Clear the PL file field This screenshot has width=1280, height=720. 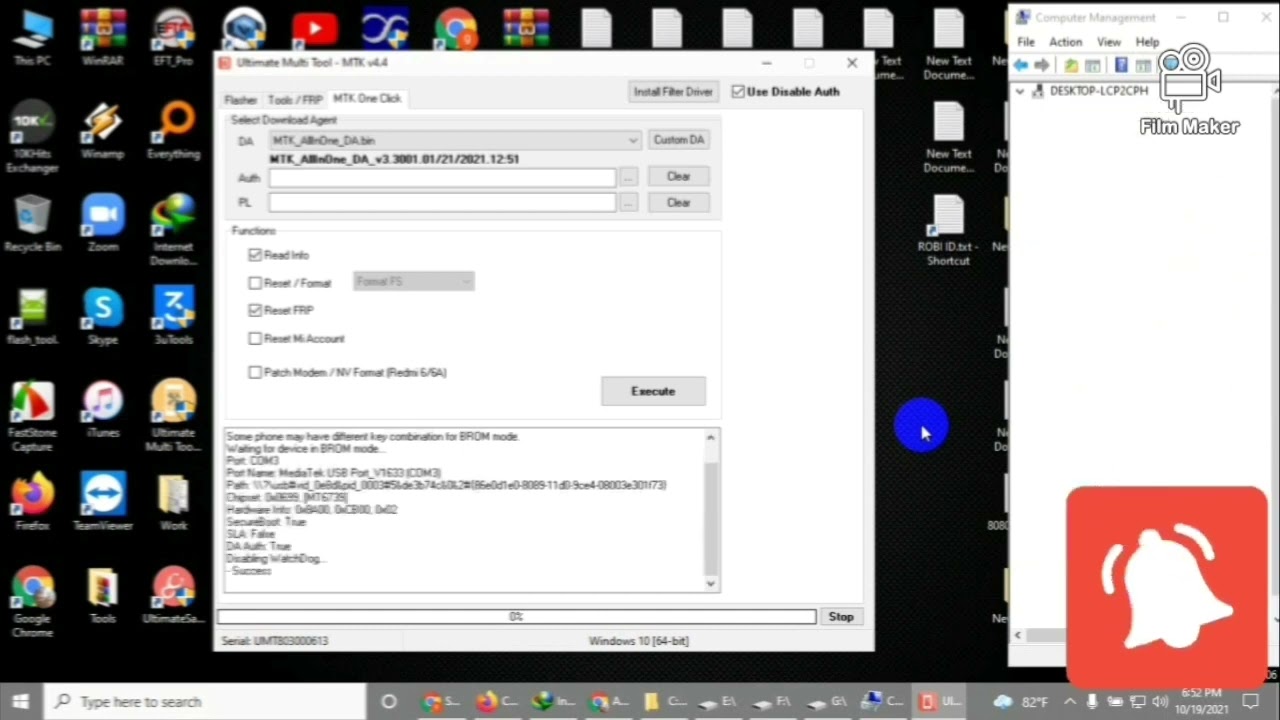point(679,202)
